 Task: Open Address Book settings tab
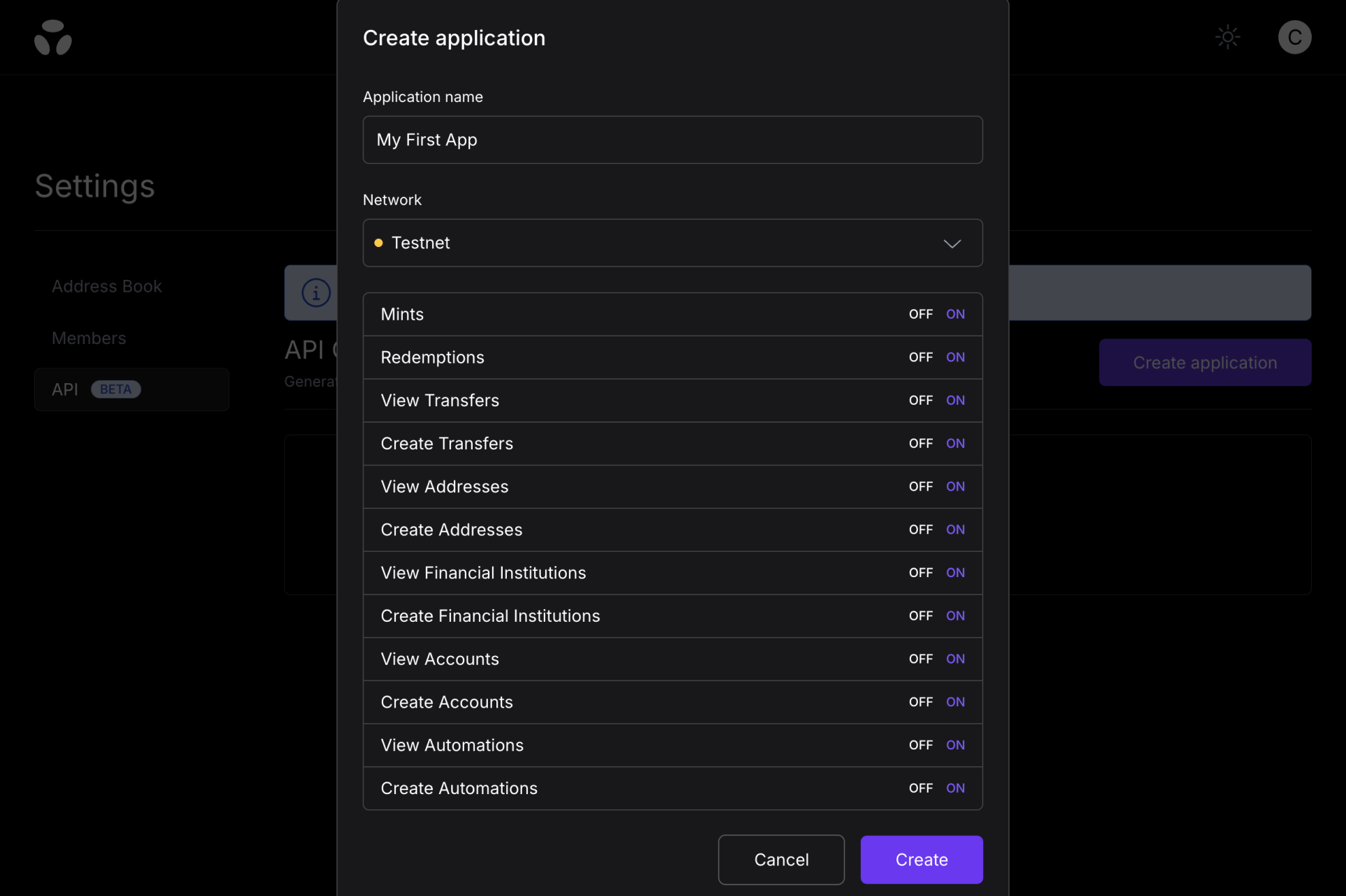(x=107, y=287)
